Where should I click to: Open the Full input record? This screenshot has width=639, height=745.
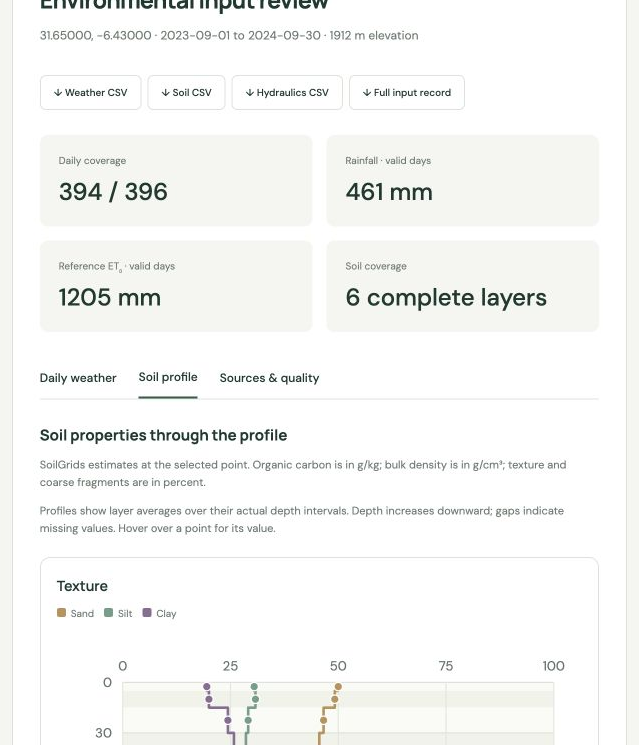click(407, 93)
